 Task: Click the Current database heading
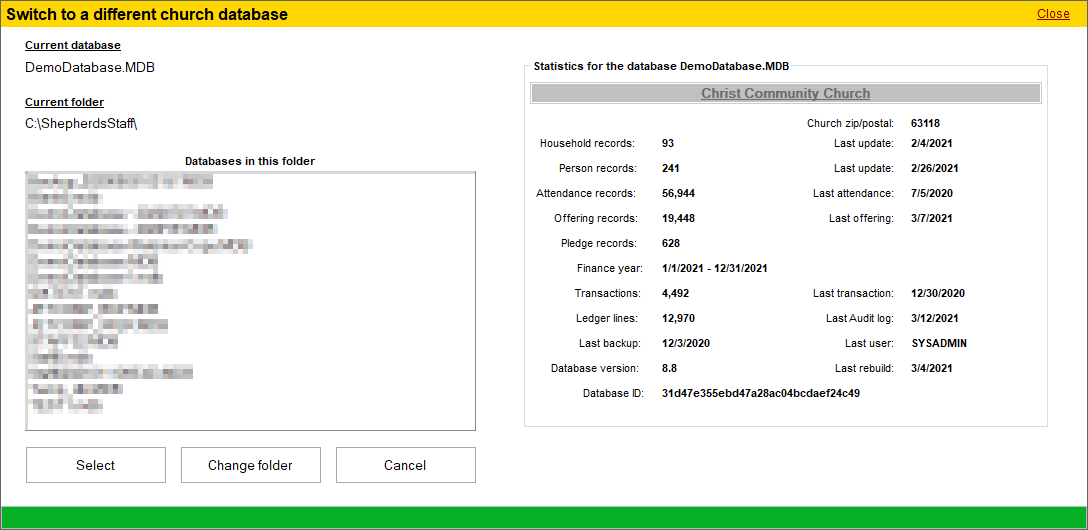(x=72, y=45)
